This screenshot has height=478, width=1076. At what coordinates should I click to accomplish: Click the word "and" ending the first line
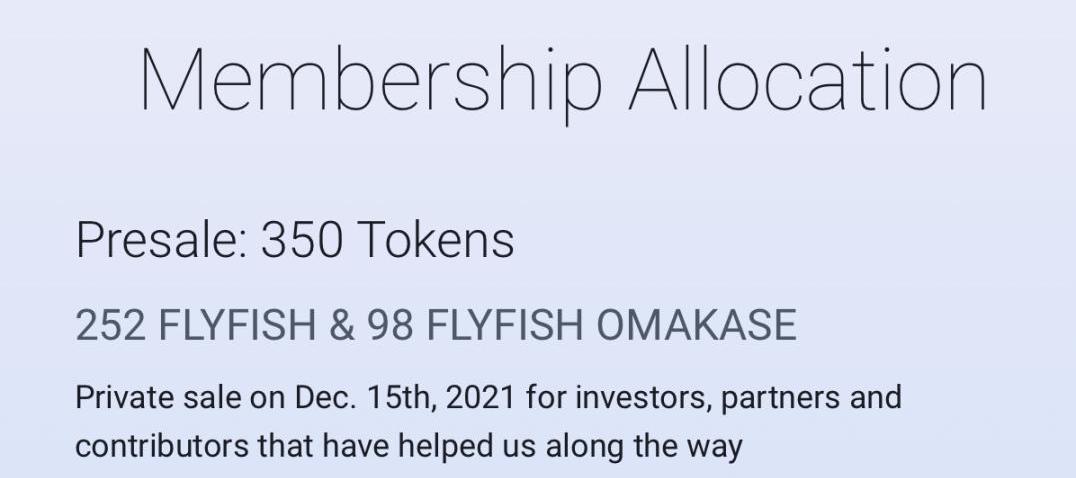876,398
